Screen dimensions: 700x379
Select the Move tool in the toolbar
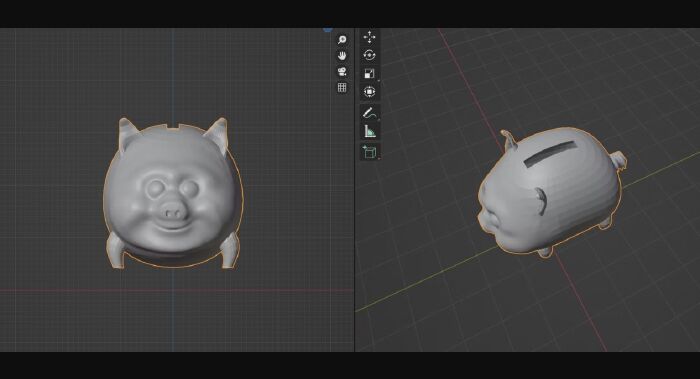coord(370,37)
